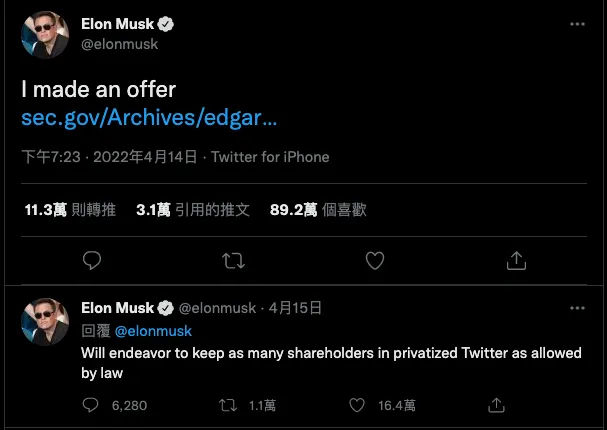This screenshot has width=607, height=430.
Task: Click the "Twitter for iPhone" source label
Action: pos(270,157)
